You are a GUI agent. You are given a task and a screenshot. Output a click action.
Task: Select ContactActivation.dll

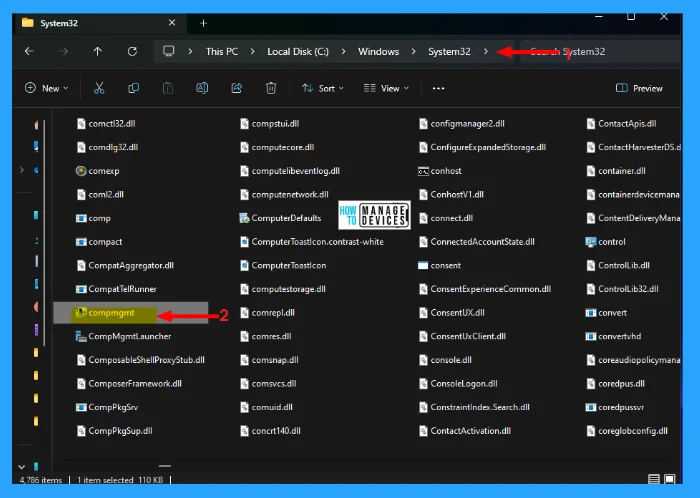[465, 431]
